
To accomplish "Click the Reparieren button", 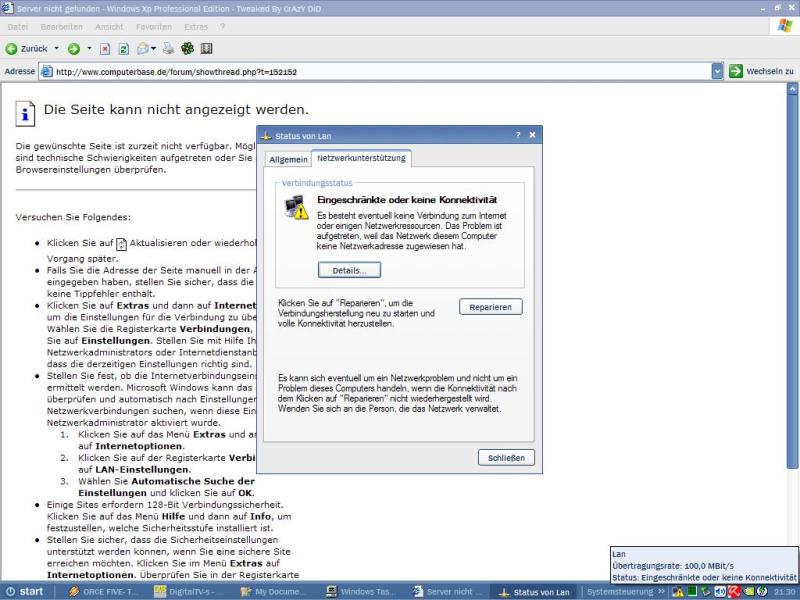I will (490, 307).
